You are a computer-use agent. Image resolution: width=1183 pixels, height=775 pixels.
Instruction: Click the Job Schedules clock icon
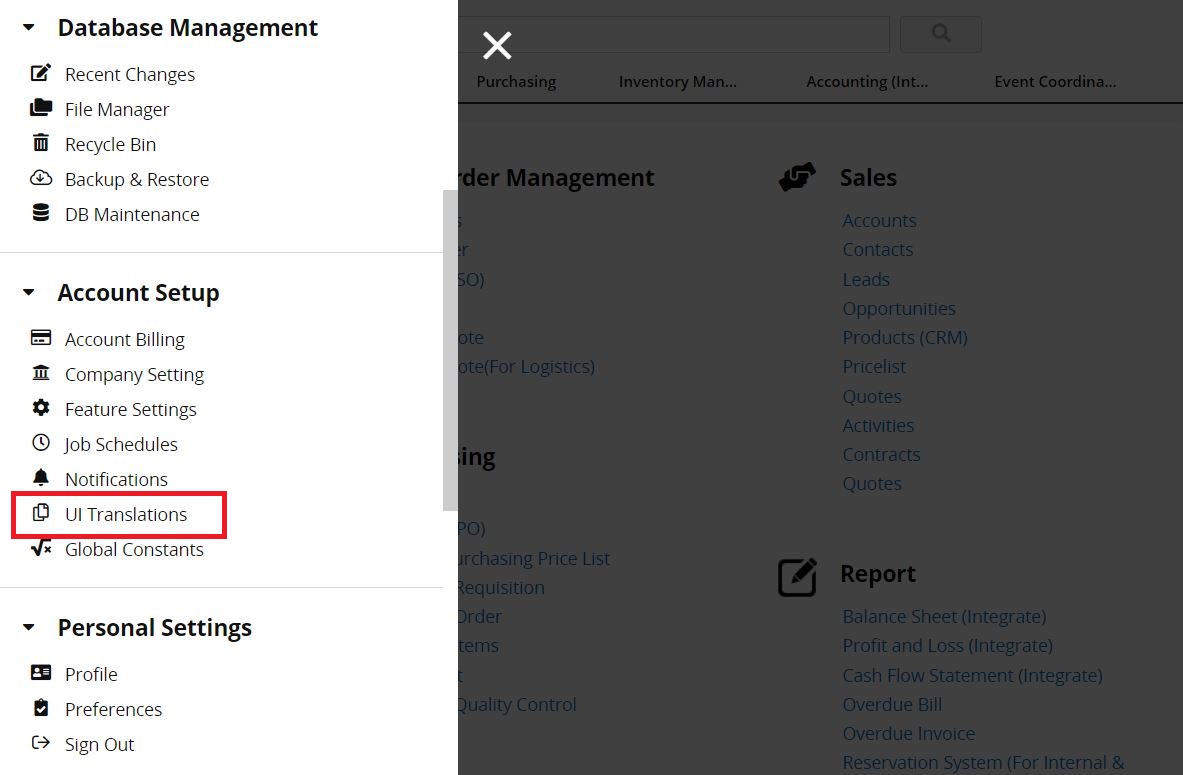click(x=41, y=443)
